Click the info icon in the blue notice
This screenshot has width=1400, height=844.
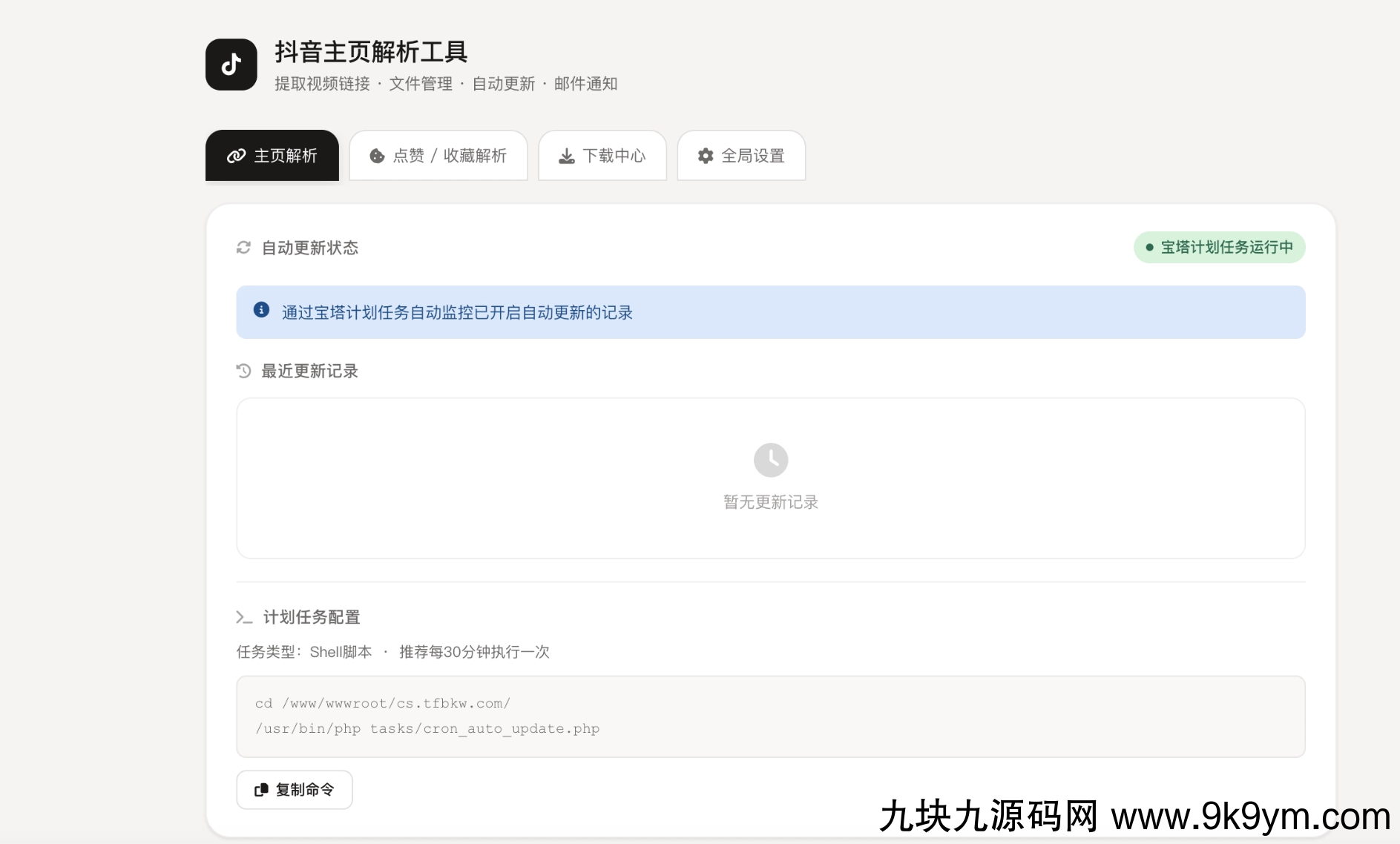pos(261,310)
